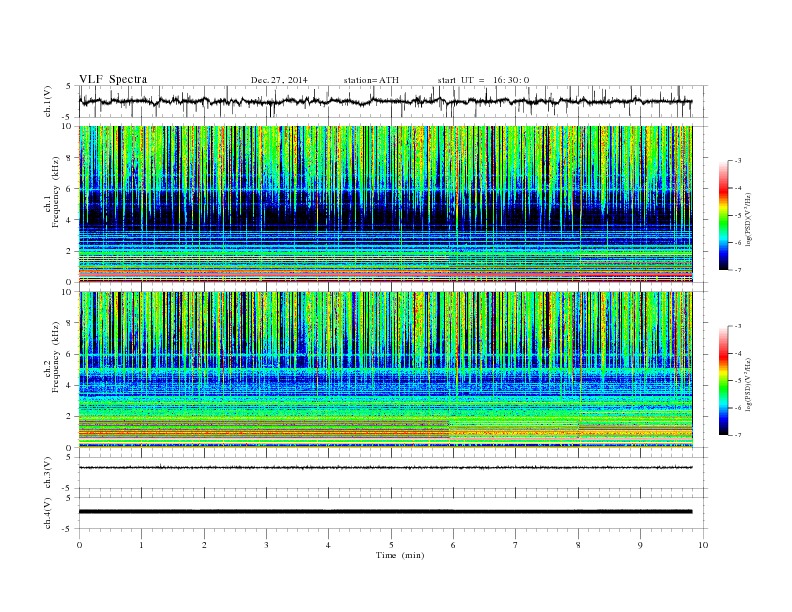Select the "ch.1 Frequency (kHz)" axis label
The image size is (792, 612).
(52, 192)
